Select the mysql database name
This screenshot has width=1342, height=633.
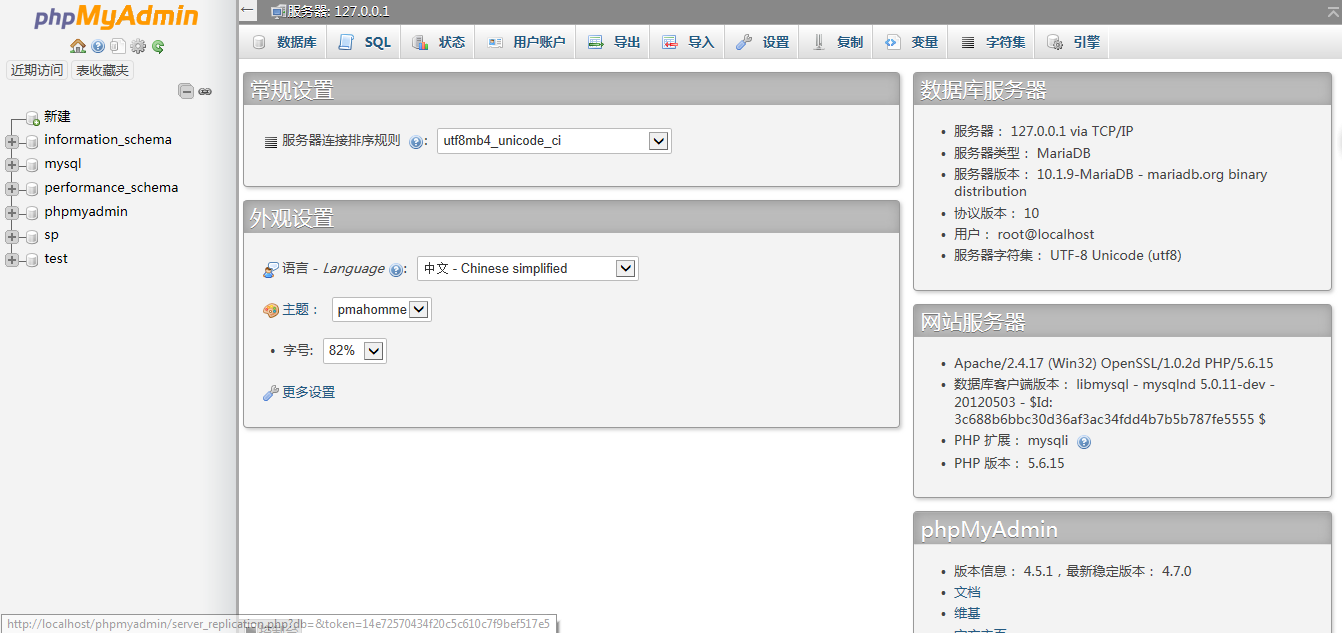click(63, 164)
